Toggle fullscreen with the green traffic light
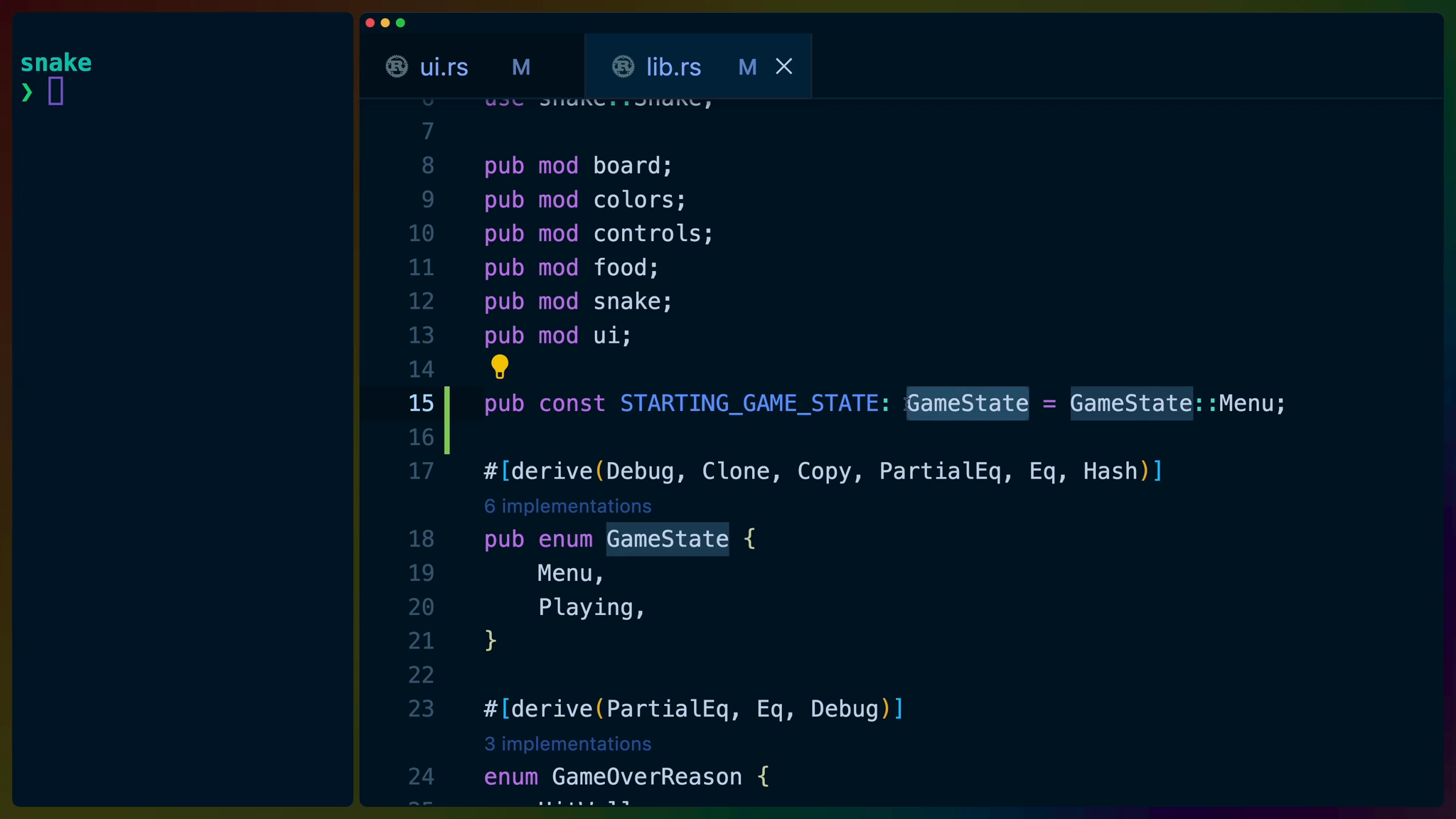Screen dimensions: 1456x819 [400, 23]
